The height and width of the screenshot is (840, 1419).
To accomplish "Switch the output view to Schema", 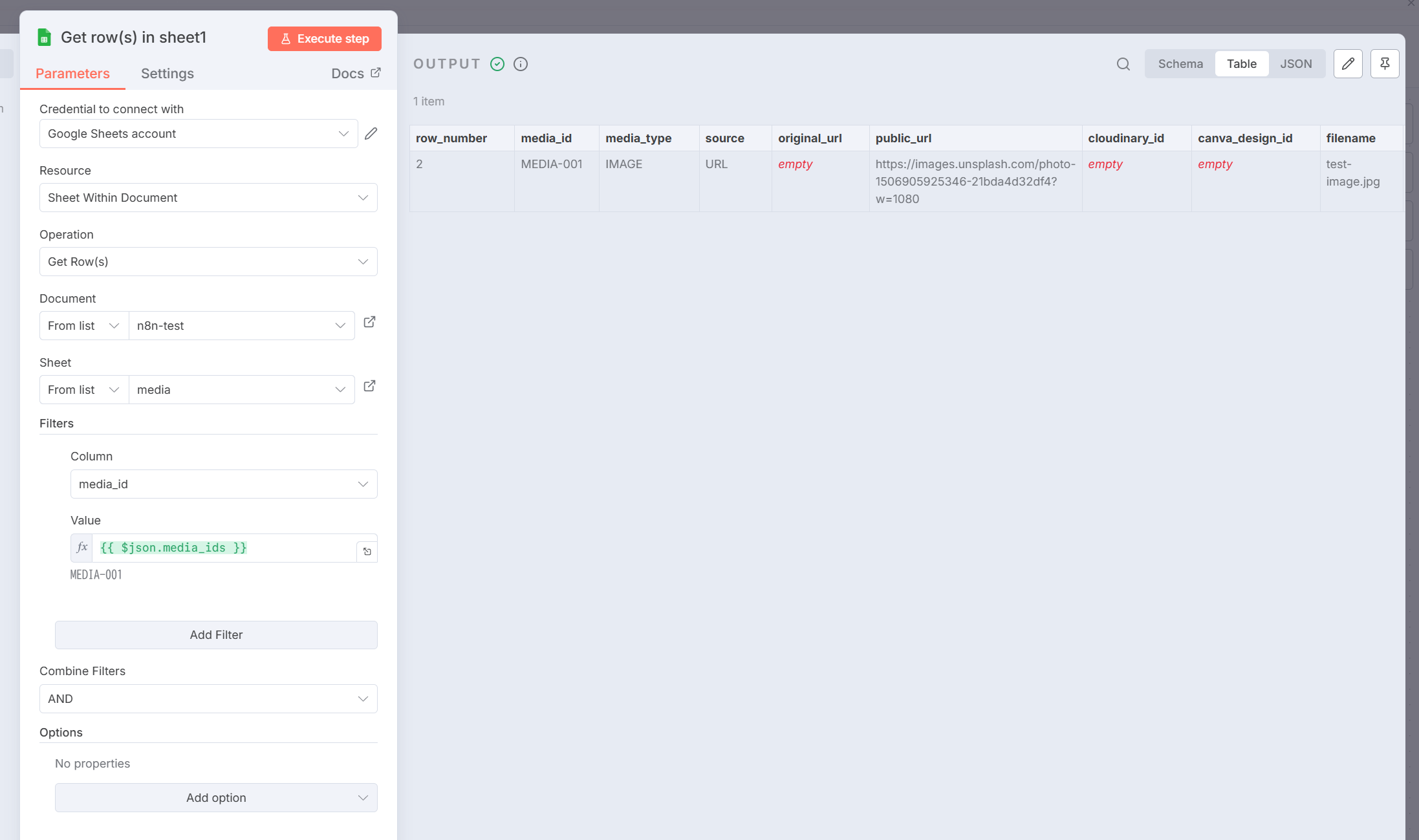I will tap(1180, 64).
